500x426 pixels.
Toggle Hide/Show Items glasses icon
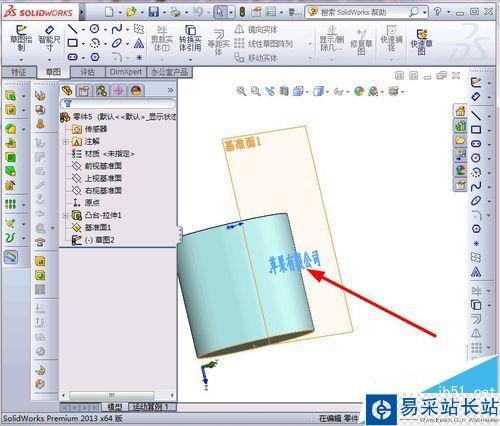click(x=338, y=91)
